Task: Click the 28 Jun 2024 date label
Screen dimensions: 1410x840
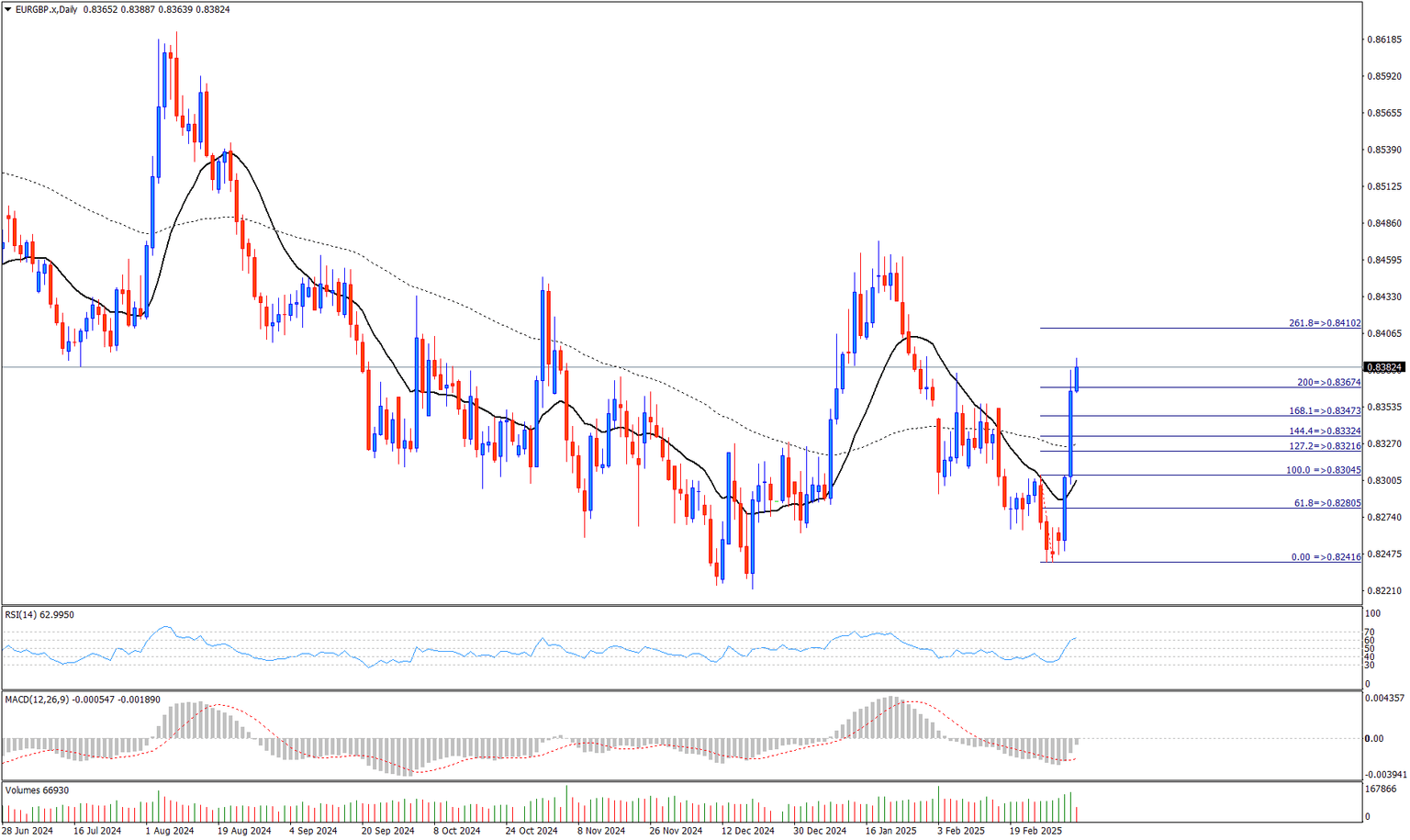Action: point(28,831)
